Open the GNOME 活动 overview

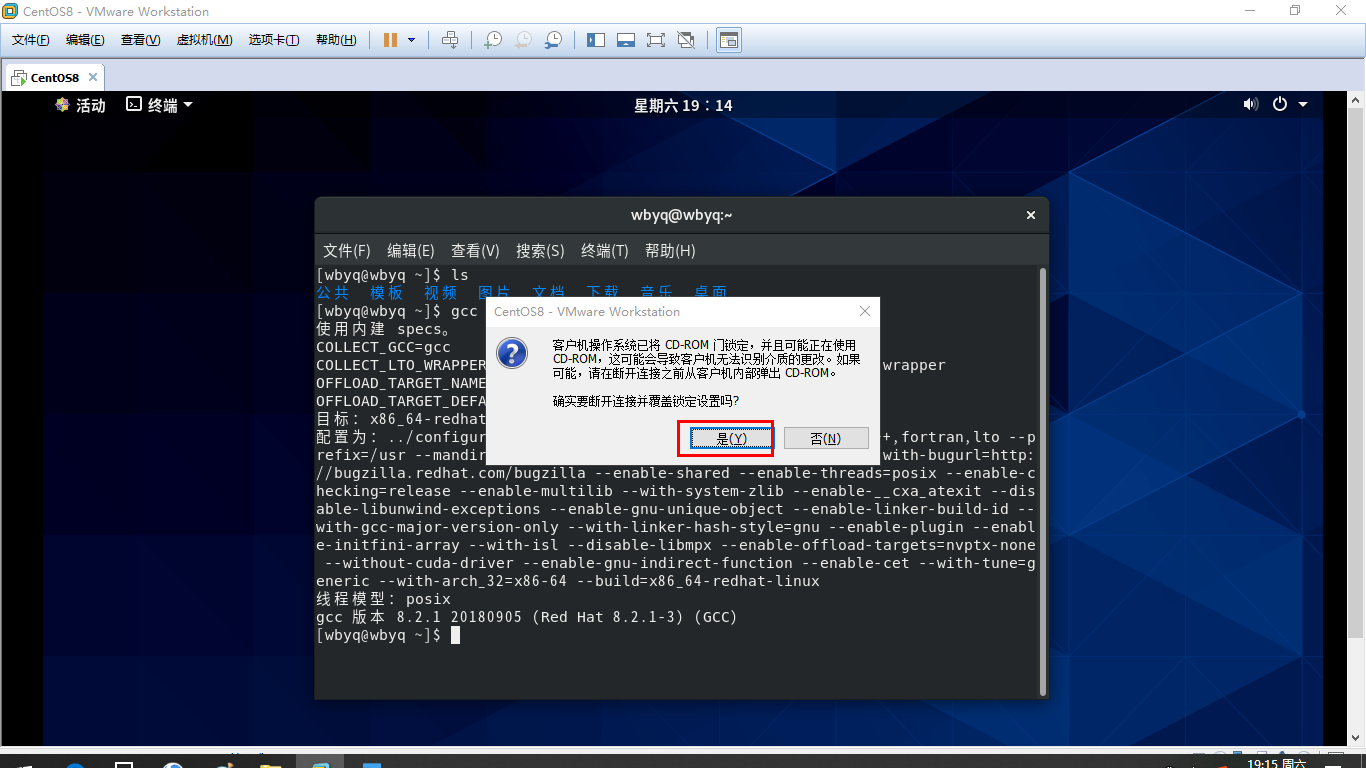[x=81, y=105]
